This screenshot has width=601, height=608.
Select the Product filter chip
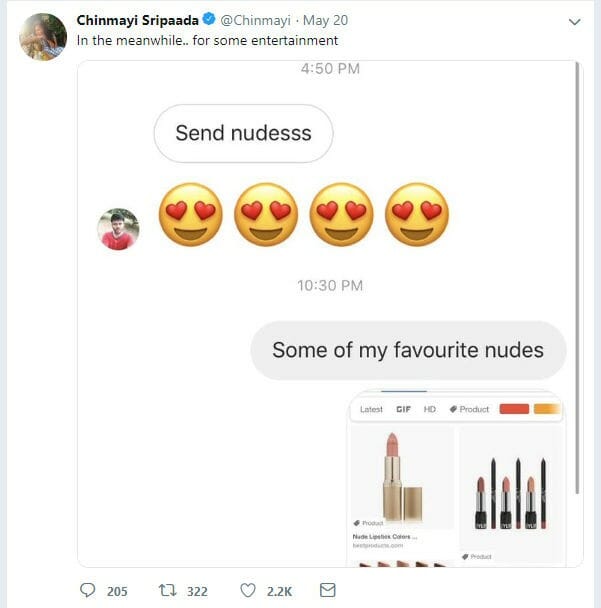coord(470,409)
